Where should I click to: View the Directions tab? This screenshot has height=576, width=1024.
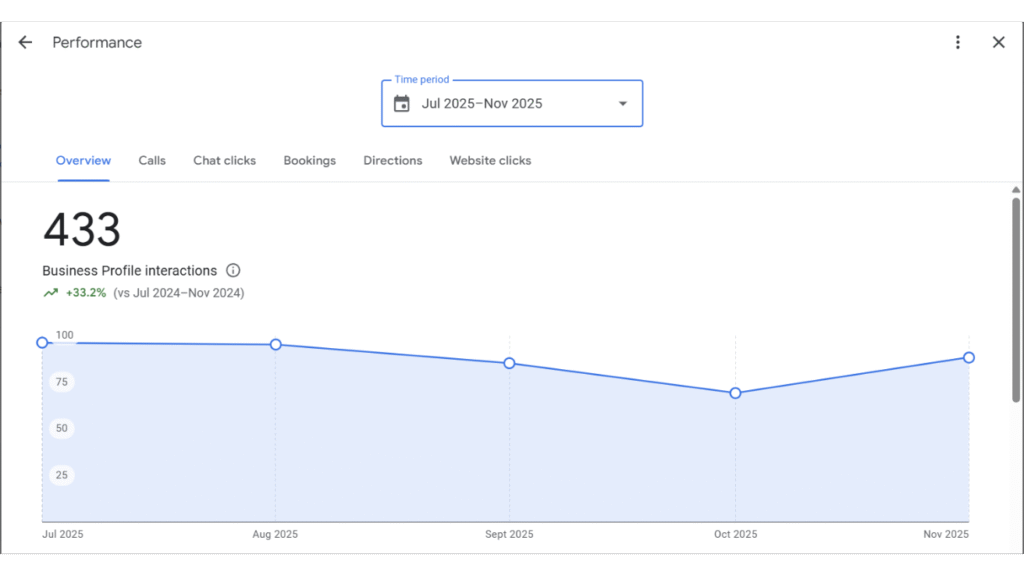point(392,161)
